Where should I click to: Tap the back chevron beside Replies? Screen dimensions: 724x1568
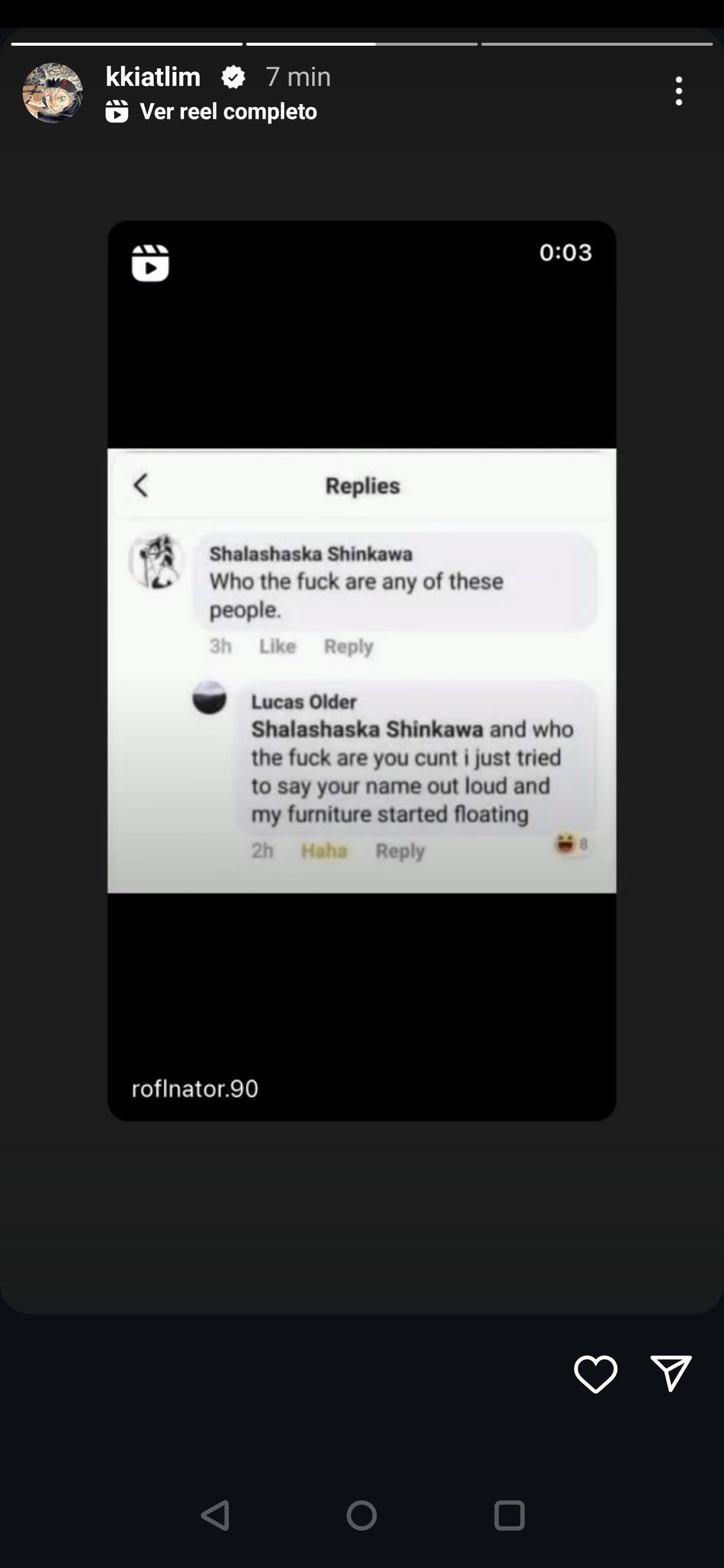point(140,485)
